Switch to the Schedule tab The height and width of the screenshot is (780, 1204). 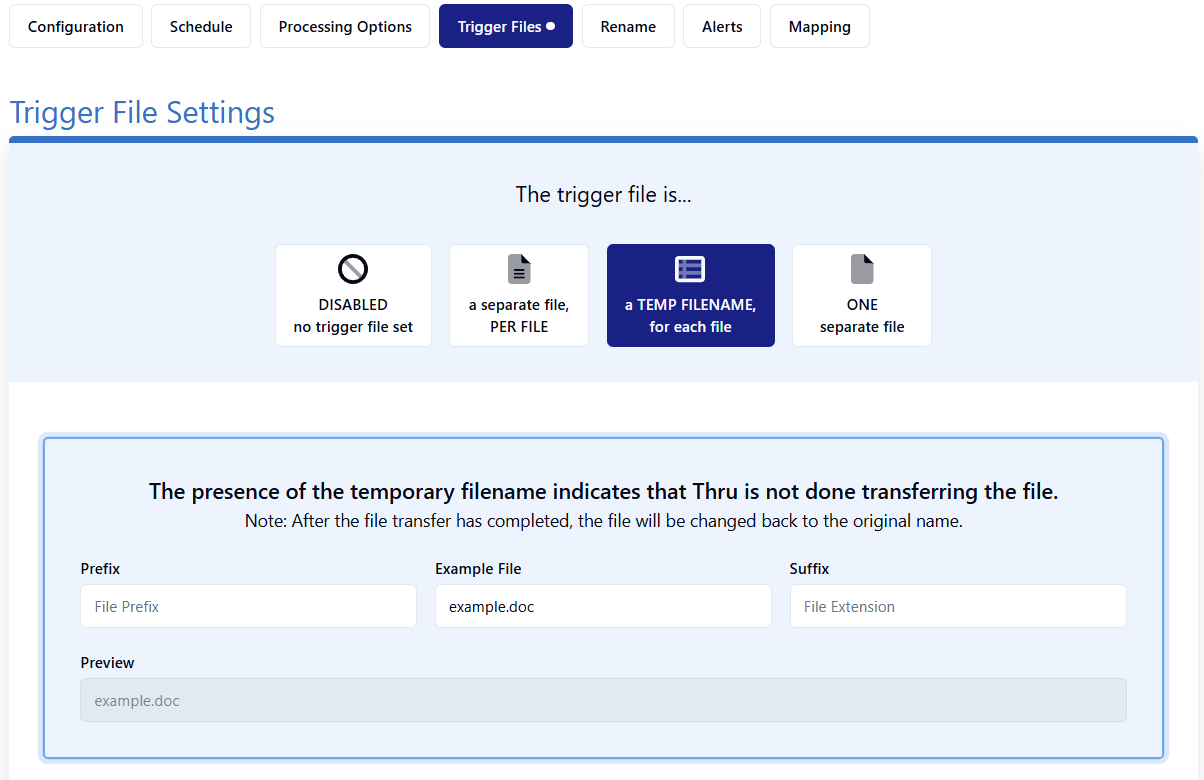click(201, 27)
